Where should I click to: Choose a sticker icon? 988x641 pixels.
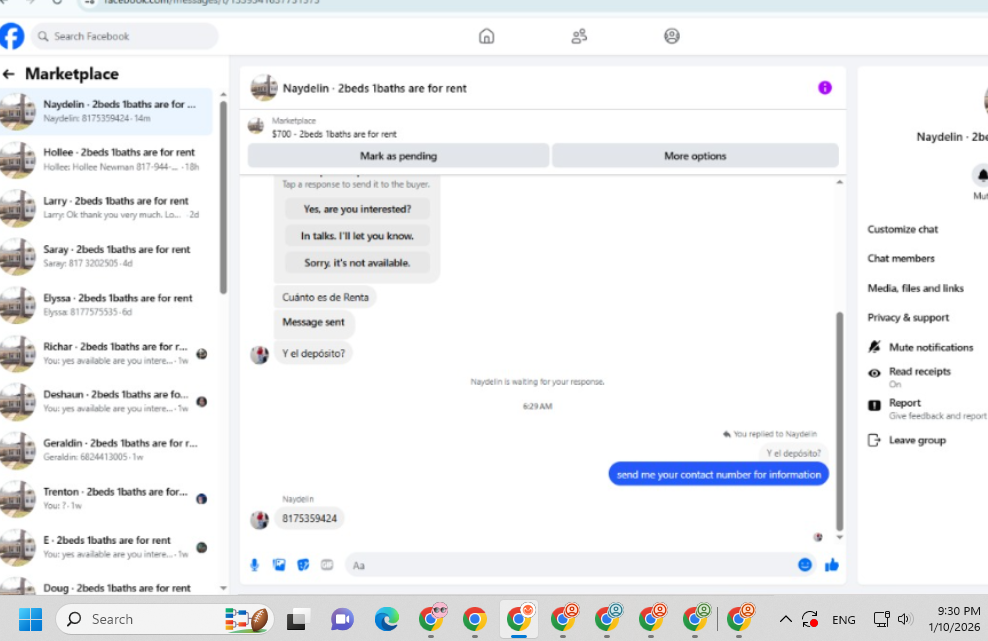pyautogui.click(x=303, y=565)
